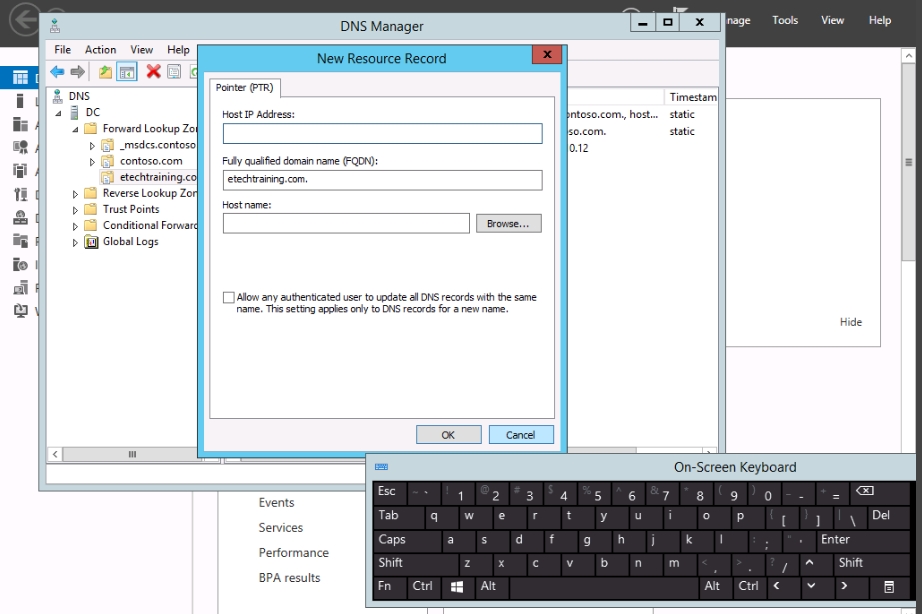The image size is (922, 614).
Task: Expand the Reverse Lookup Zones tree node
Action: click(x=76, y=194)
